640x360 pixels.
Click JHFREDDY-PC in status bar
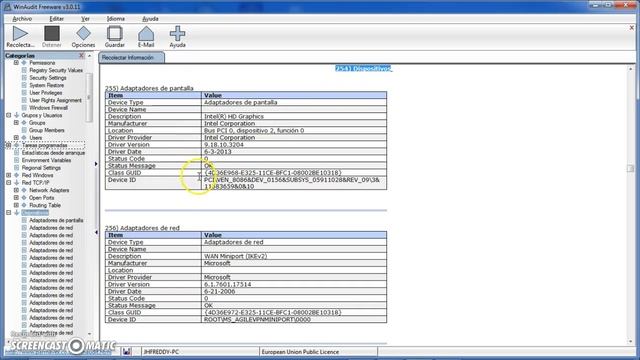[x=161, y=352]
